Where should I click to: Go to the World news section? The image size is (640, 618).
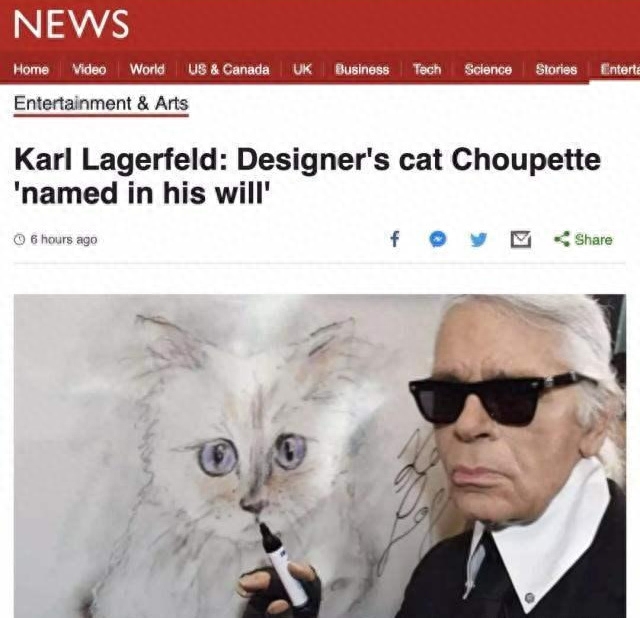coord(147,69)
